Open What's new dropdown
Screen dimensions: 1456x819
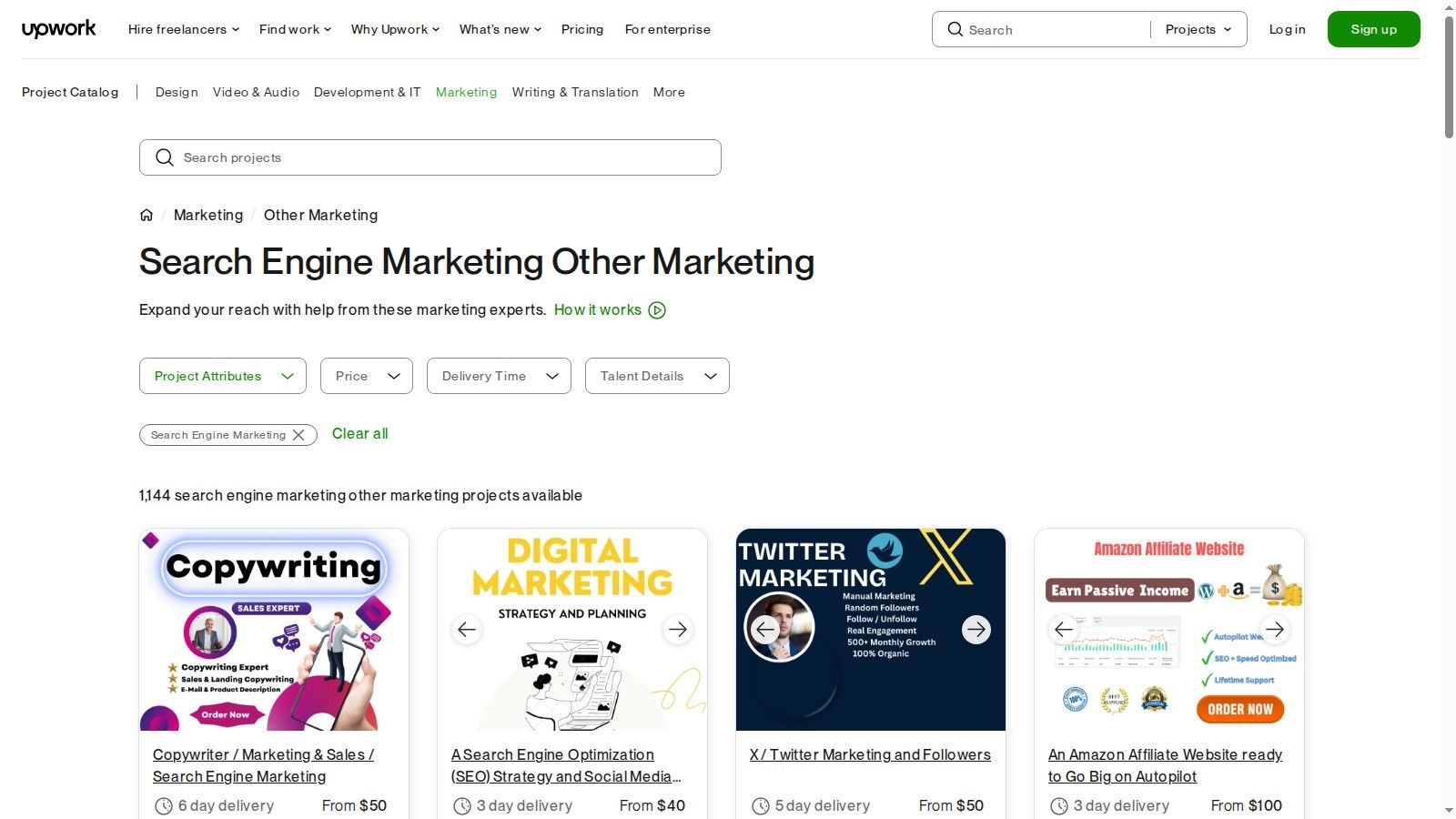(500, 29)
